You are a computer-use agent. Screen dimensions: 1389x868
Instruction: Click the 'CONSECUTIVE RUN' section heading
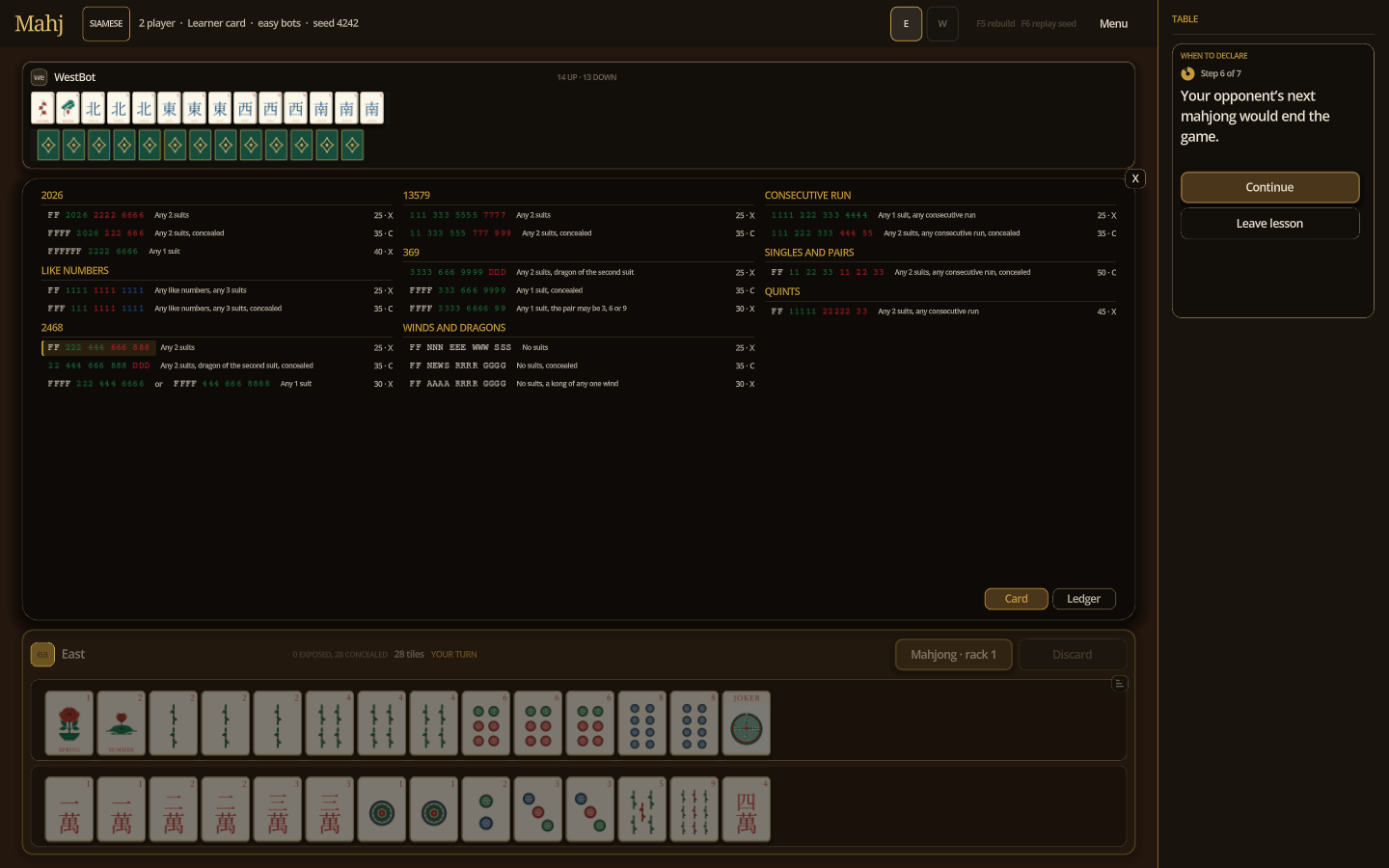point(807,196)
